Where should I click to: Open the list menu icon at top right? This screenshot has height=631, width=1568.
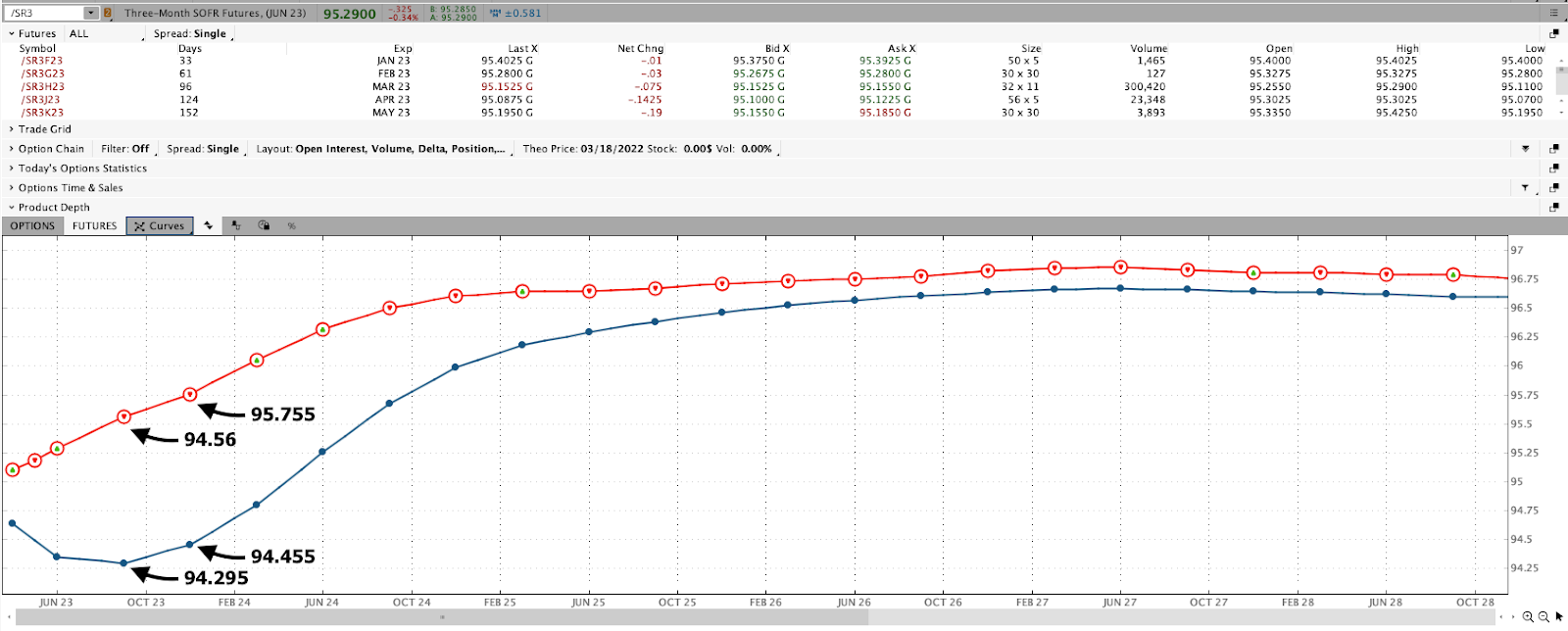point(1553,13)
